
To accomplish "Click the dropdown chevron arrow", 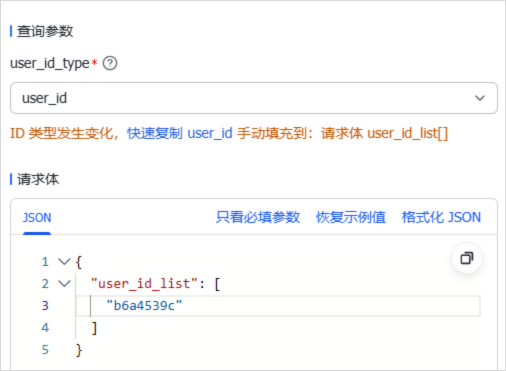I will point(480,98).
